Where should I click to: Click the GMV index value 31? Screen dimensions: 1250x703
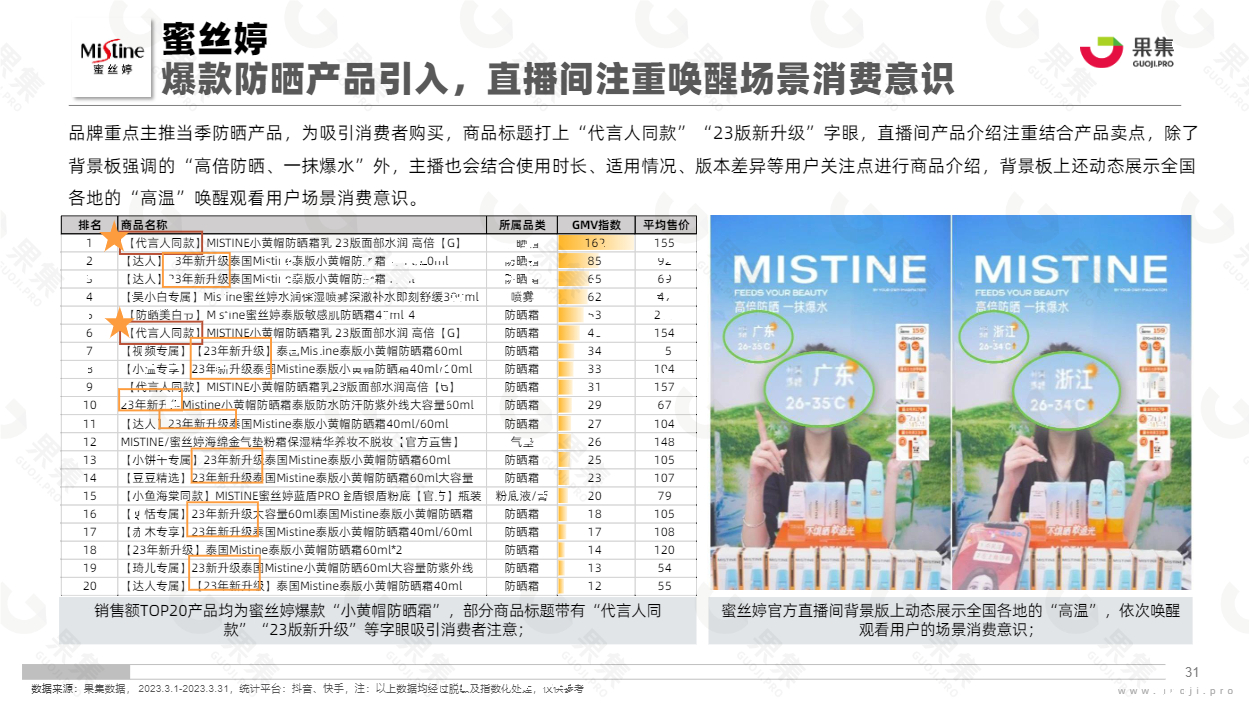coord(595,387)
